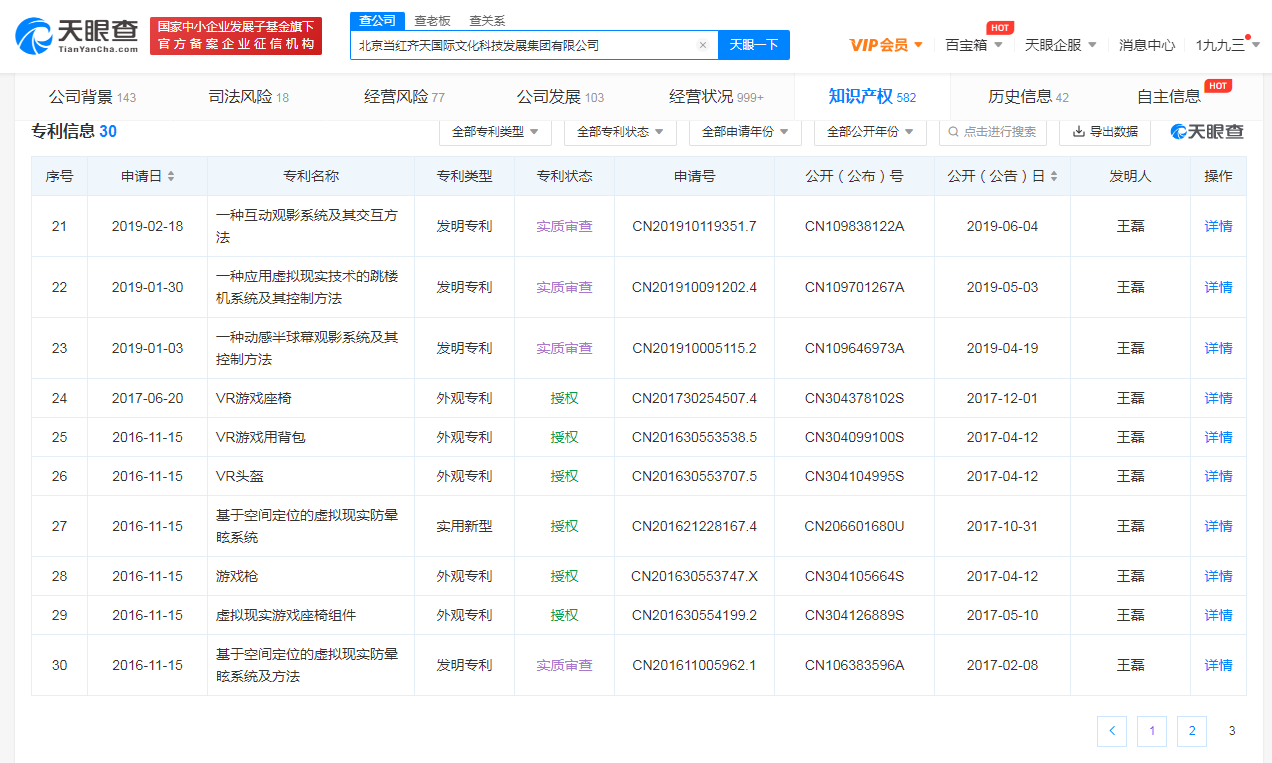
Task: Open 消息中心 link
Action: pos(1147,45)
